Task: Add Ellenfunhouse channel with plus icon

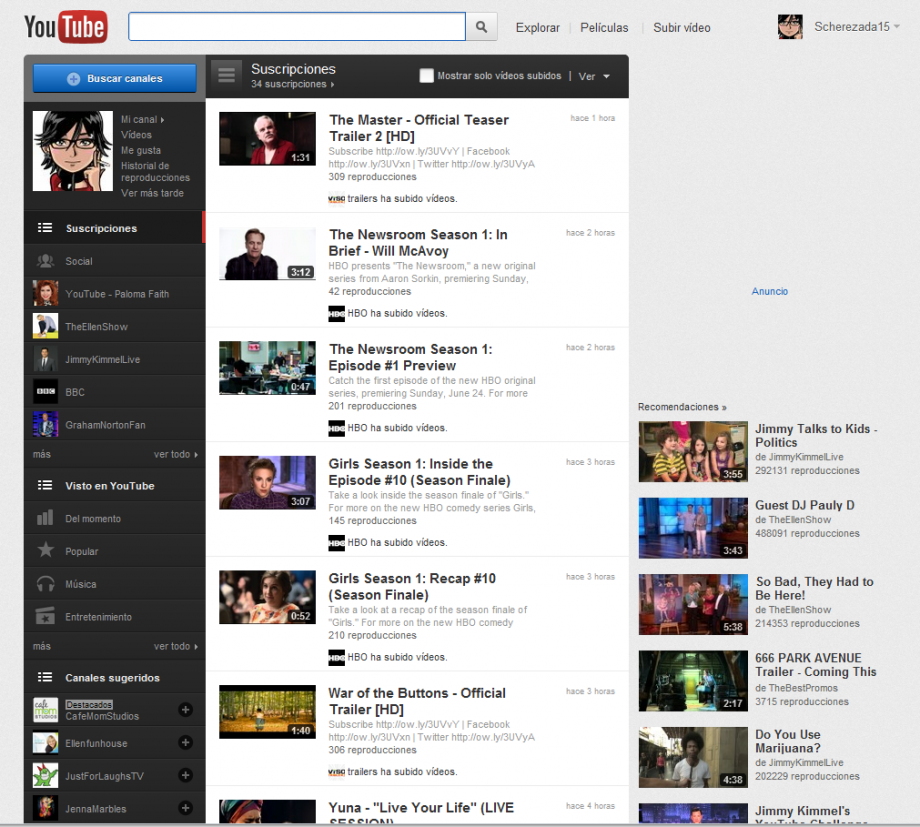Action: [x=185, y=742]
